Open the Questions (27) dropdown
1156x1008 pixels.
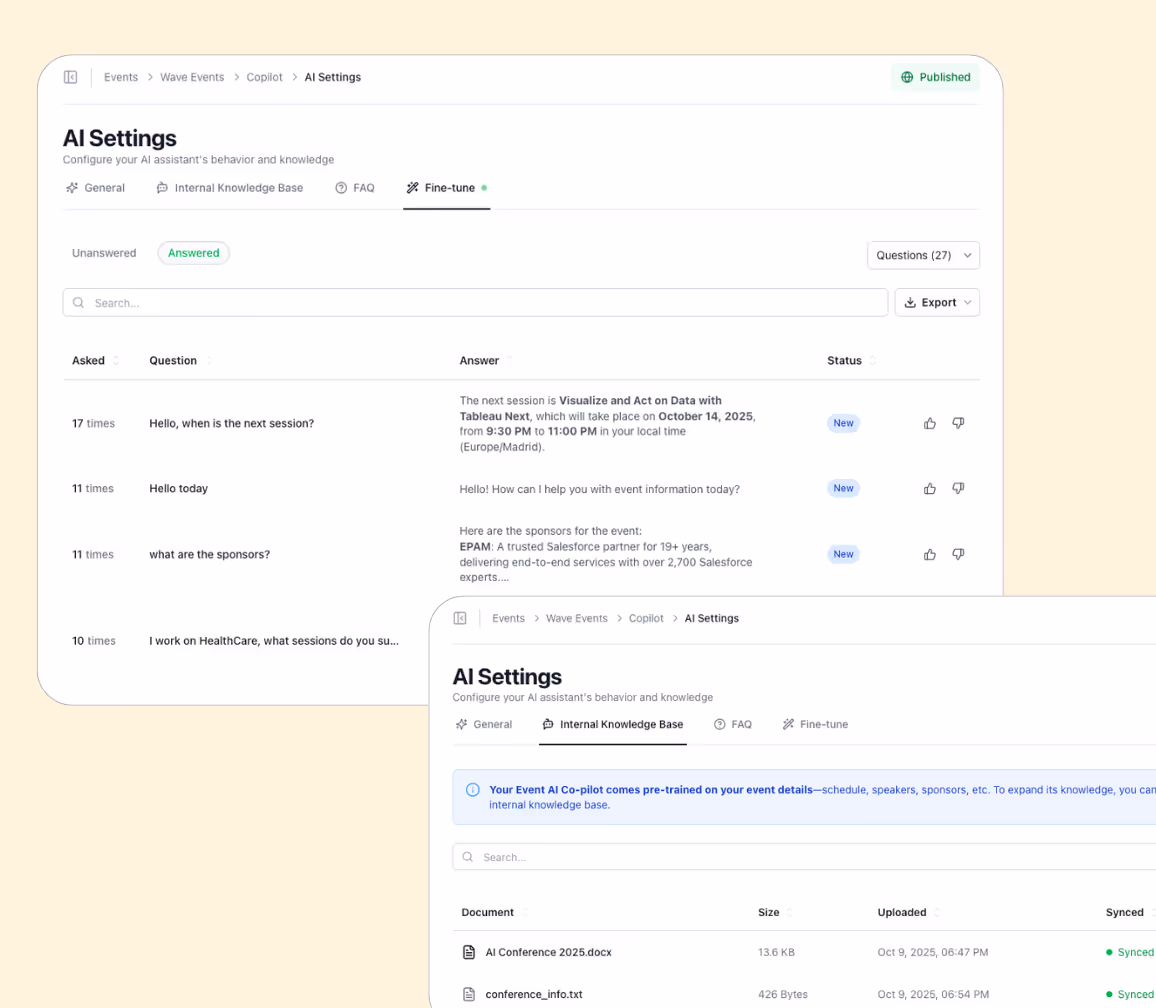pos(924,255)
